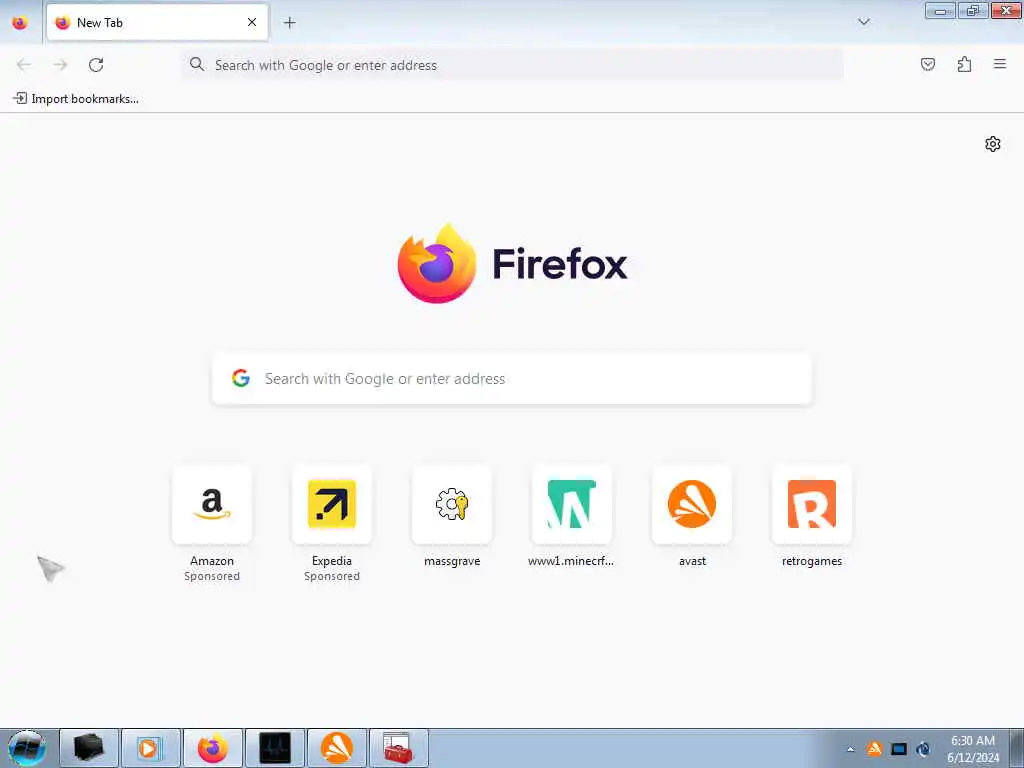Open new tab personalize gear

[993, 144]
